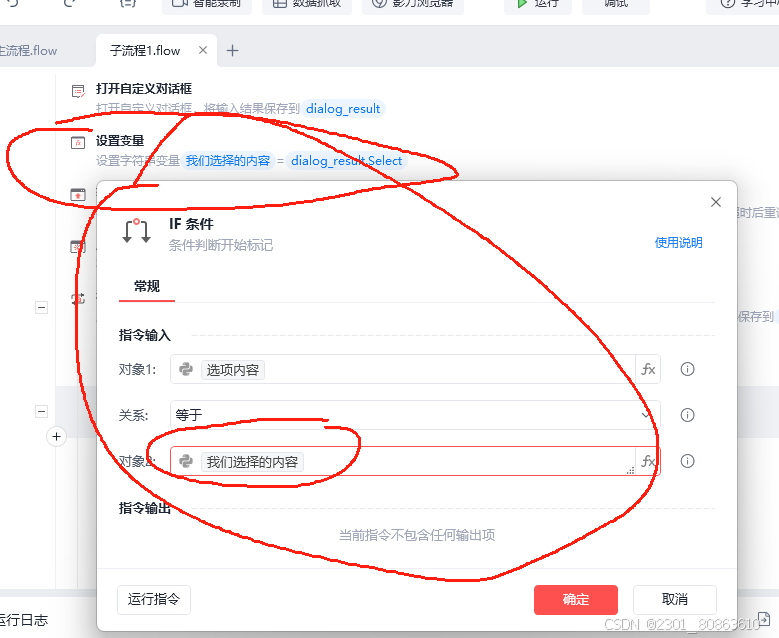
Task: Click the dialog_result.Select value chip
Action: click(347, 161)
